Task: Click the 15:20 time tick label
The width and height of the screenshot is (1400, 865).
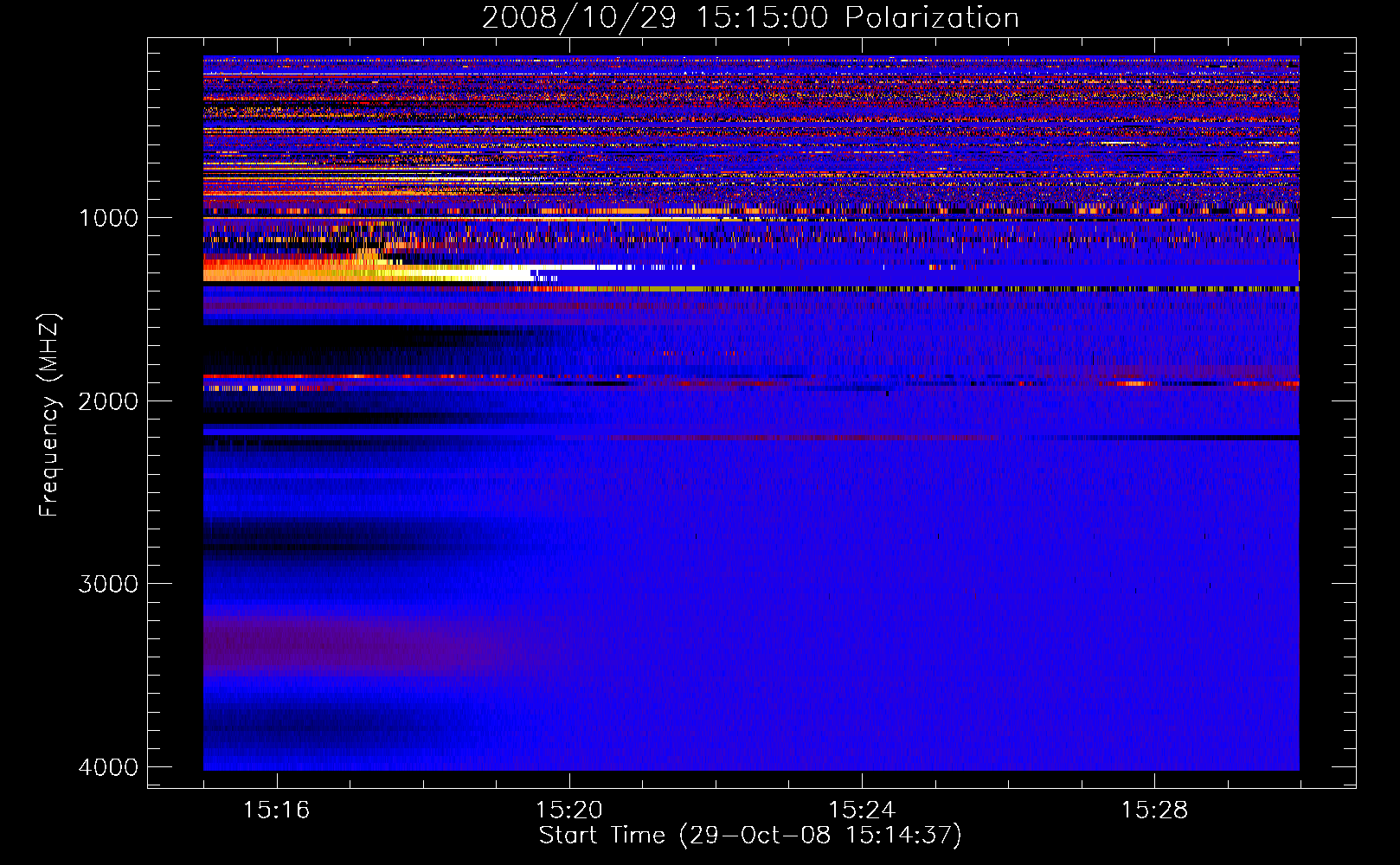Action: click(x=568, y=811)
